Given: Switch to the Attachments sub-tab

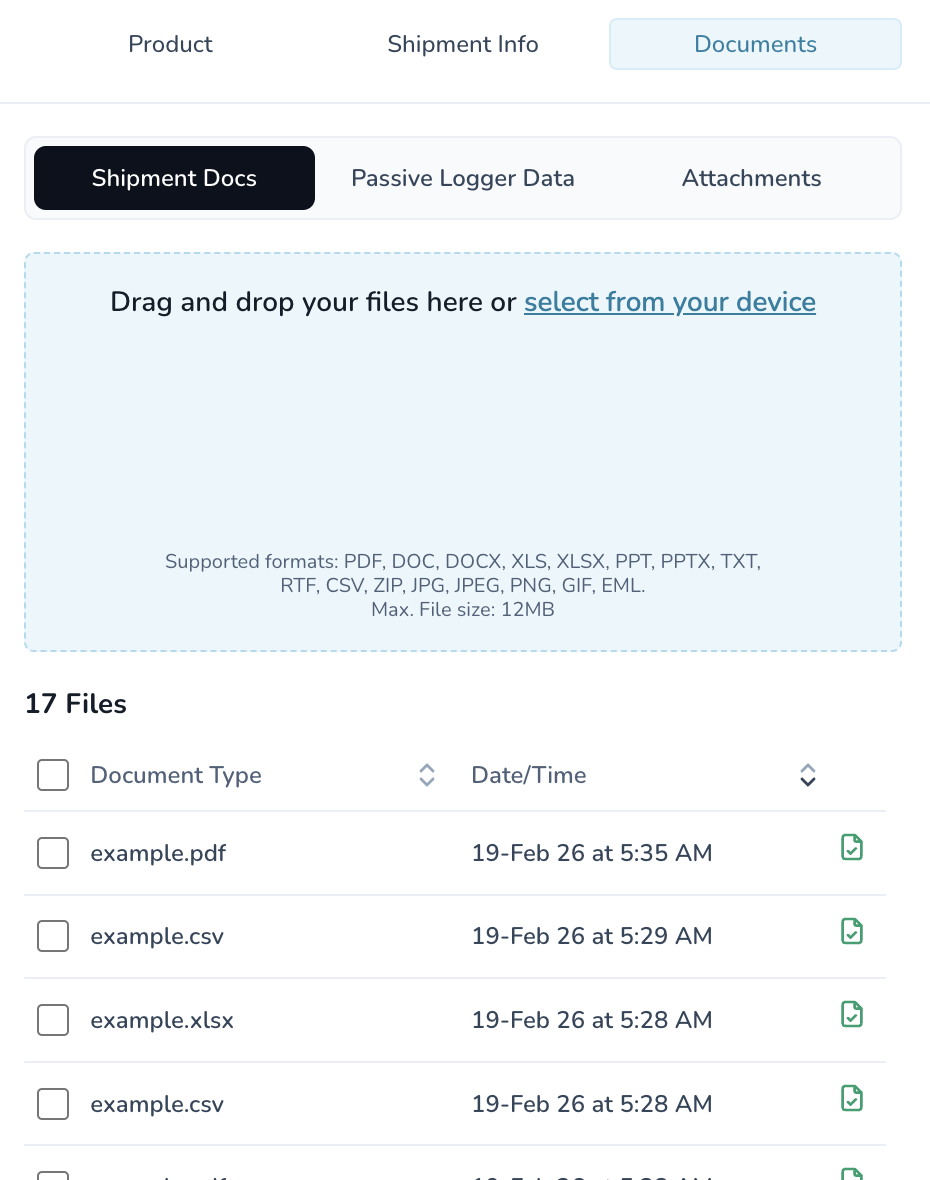Looking at the screenshot, I should tap(751, 178).
